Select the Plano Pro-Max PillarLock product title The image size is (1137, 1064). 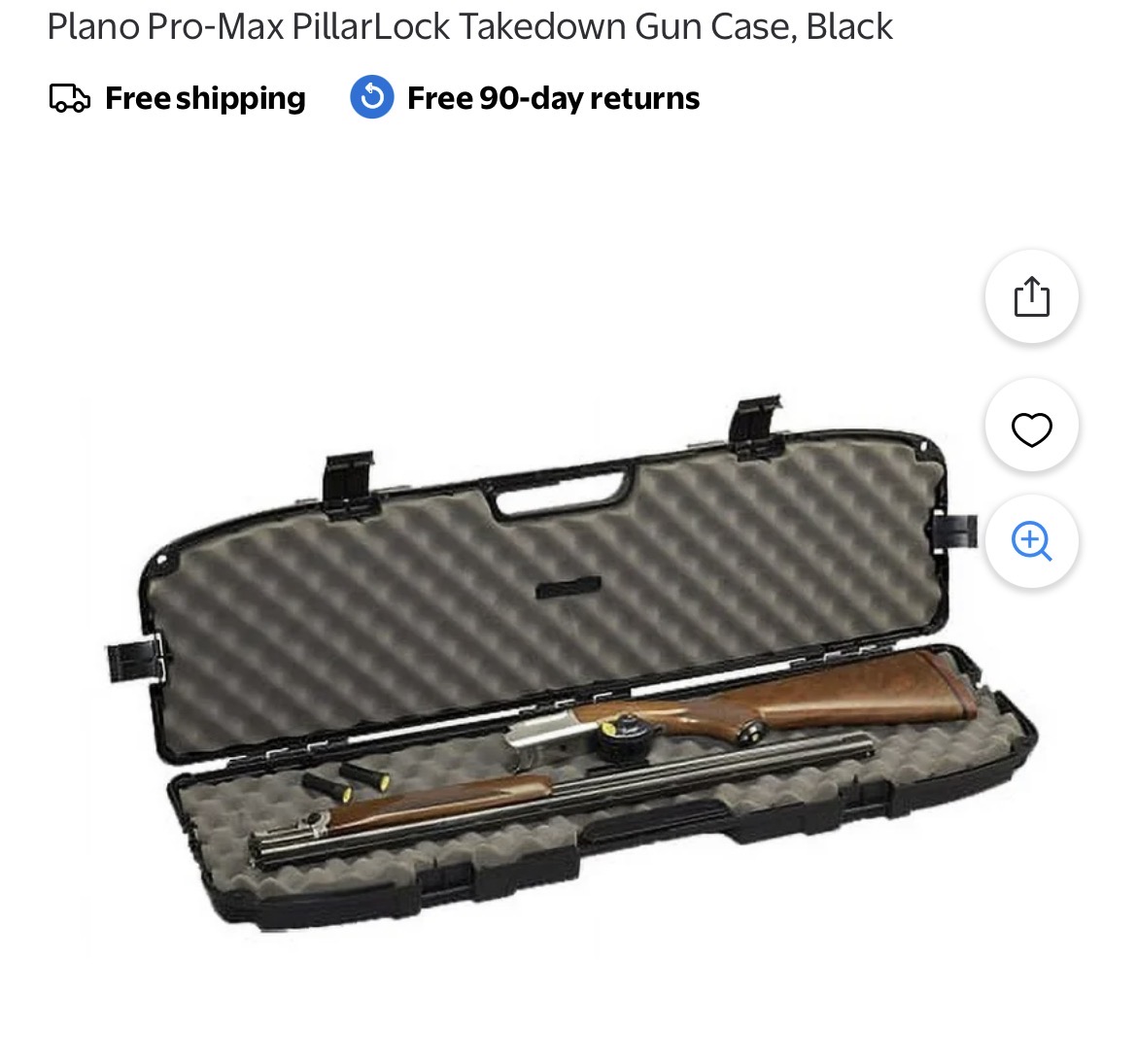[x=470, y=27]
